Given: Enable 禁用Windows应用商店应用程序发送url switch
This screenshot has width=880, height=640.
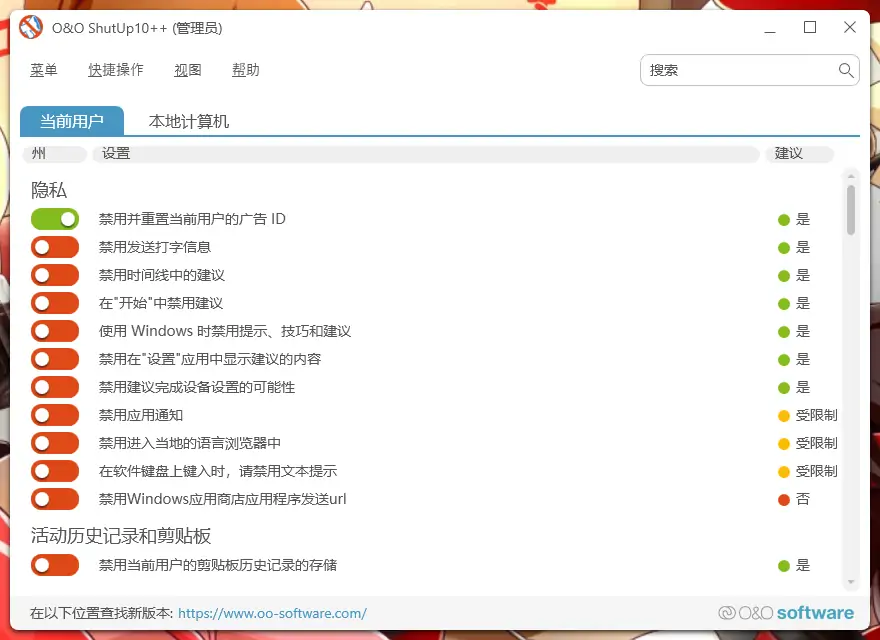Looking at the screenshot, I should (x=55, y=499).
